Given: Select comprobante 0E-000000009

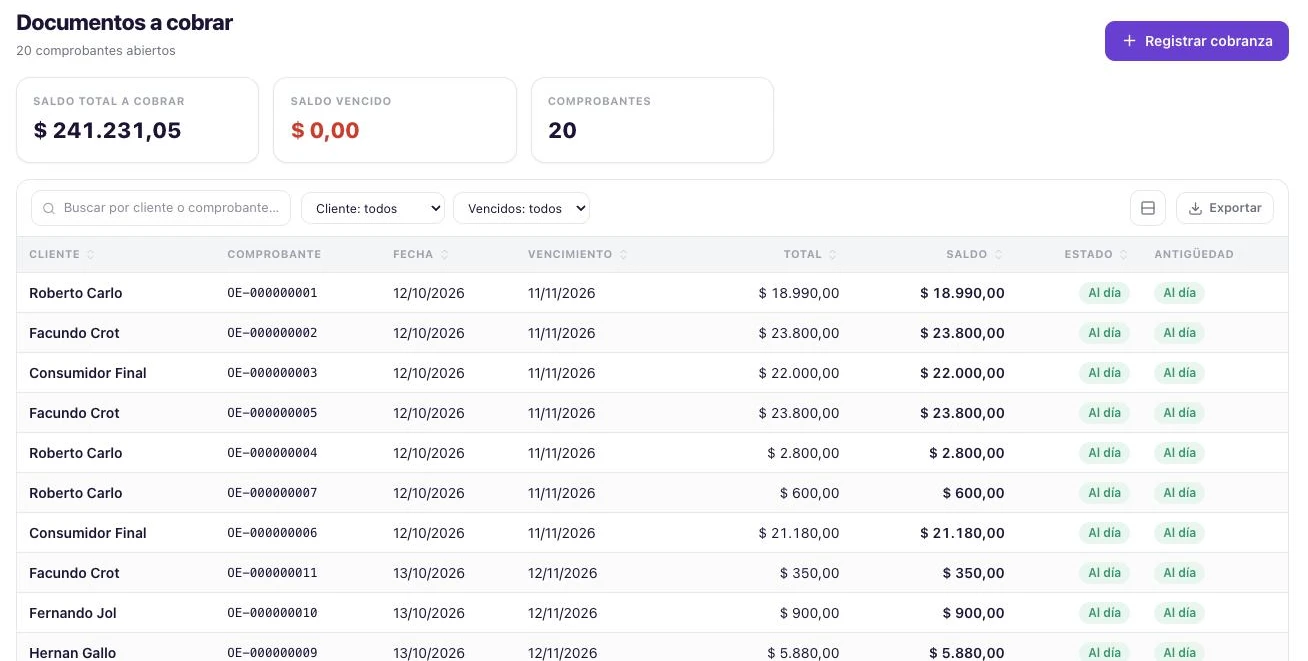Looking at the screenshot, I should tap(272, 653).
